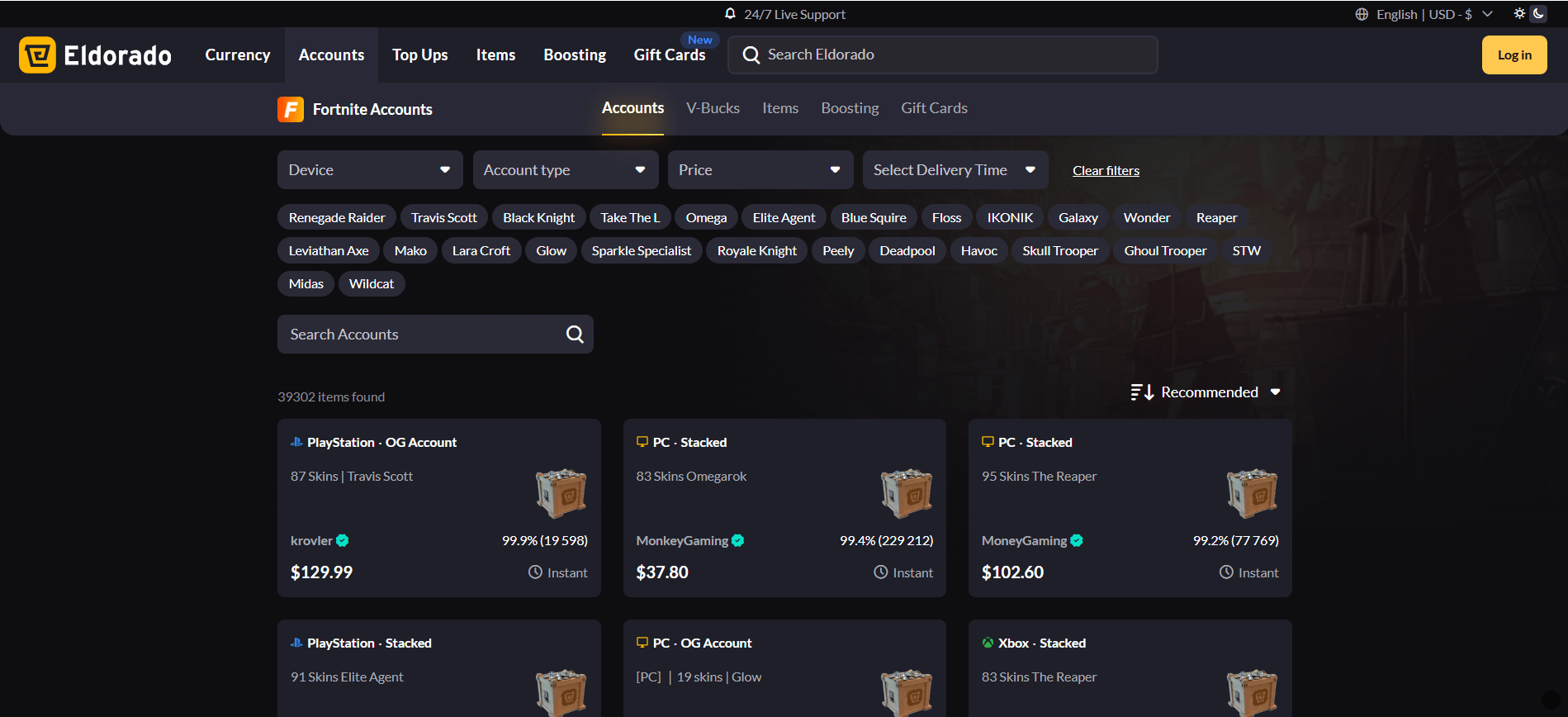
Task: Switch to the V-Bucks tab
Action: coord(713,108)
